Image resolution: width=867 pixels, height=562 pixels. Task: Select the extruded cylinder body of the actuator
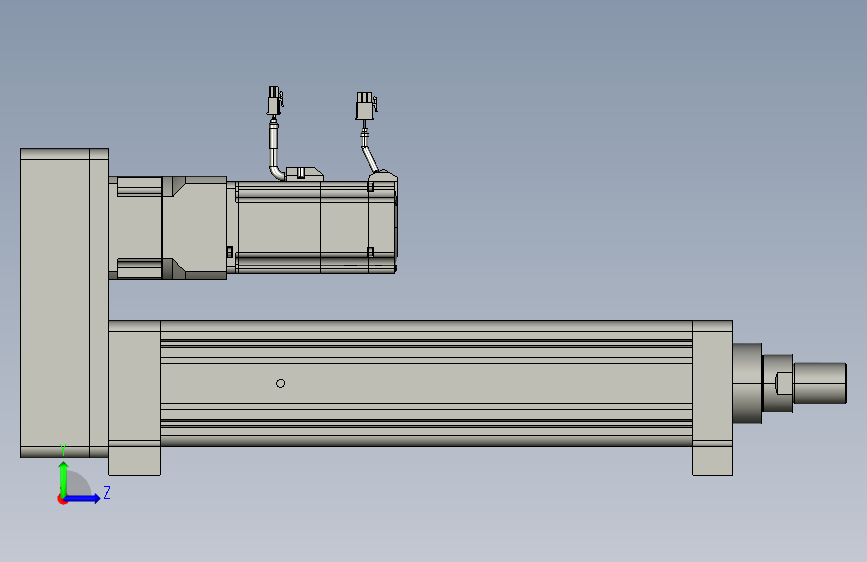coord(426,383)
